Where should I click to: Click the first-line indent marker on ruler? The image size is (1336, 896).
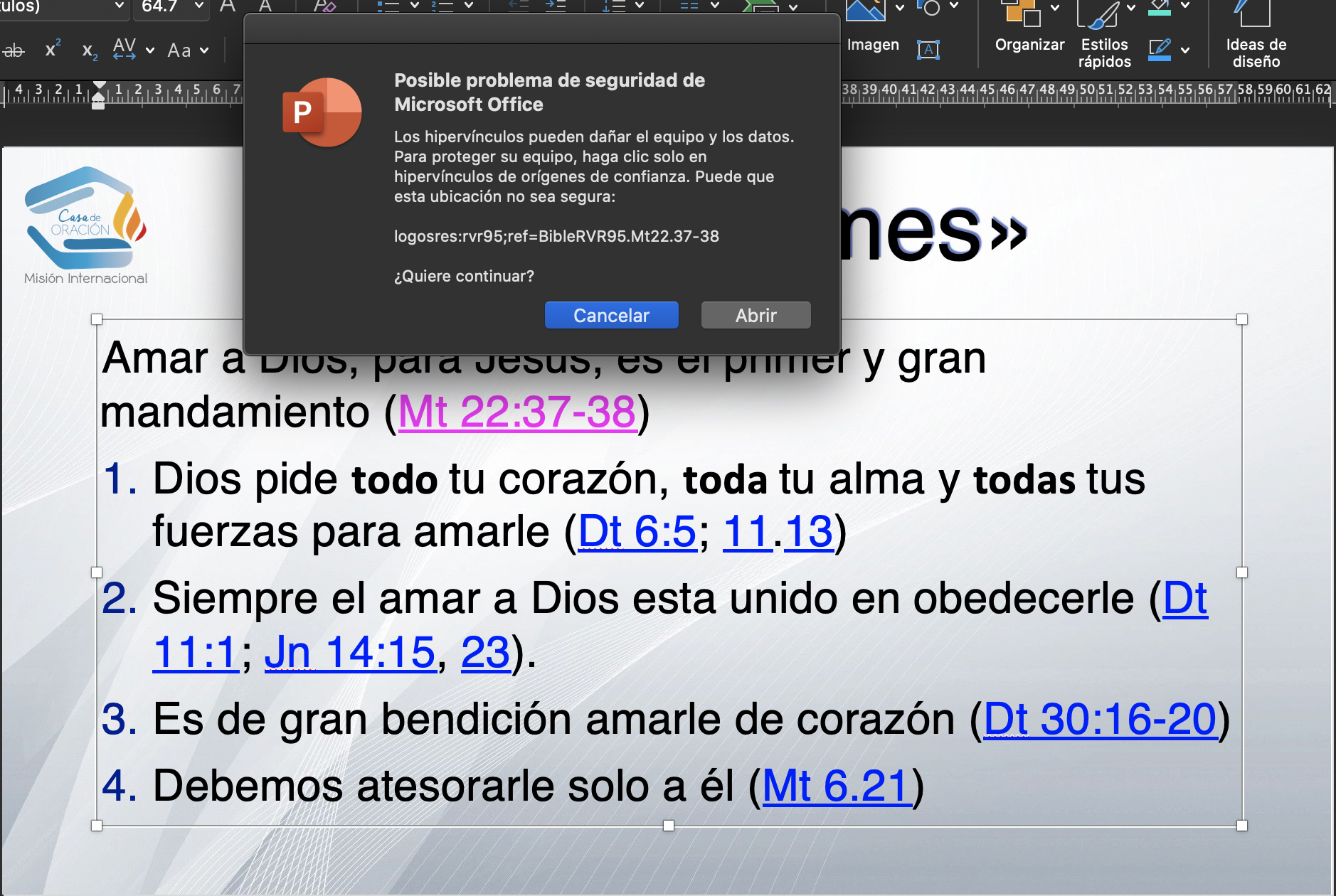(x=100, y=86)
